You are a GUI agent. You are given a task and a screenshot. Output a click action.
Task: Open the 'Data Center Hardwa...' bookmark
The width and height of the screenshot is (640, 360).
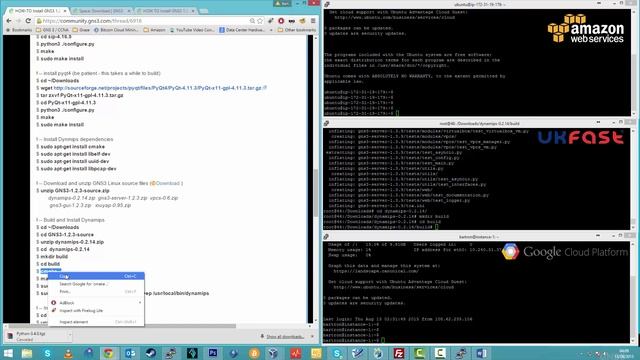coord(242,30)
